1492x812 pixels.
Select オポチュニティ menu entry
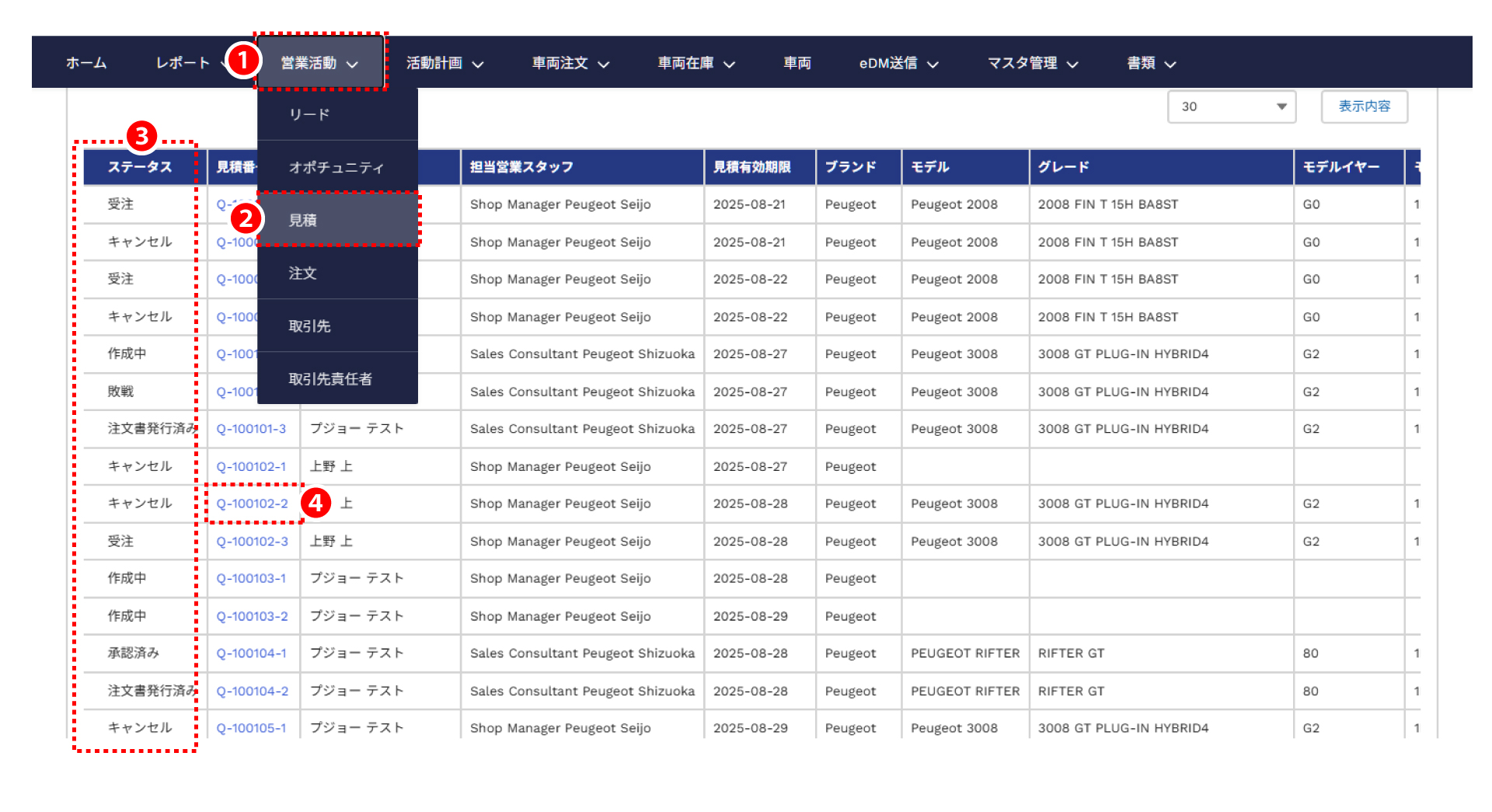(337, 167)
